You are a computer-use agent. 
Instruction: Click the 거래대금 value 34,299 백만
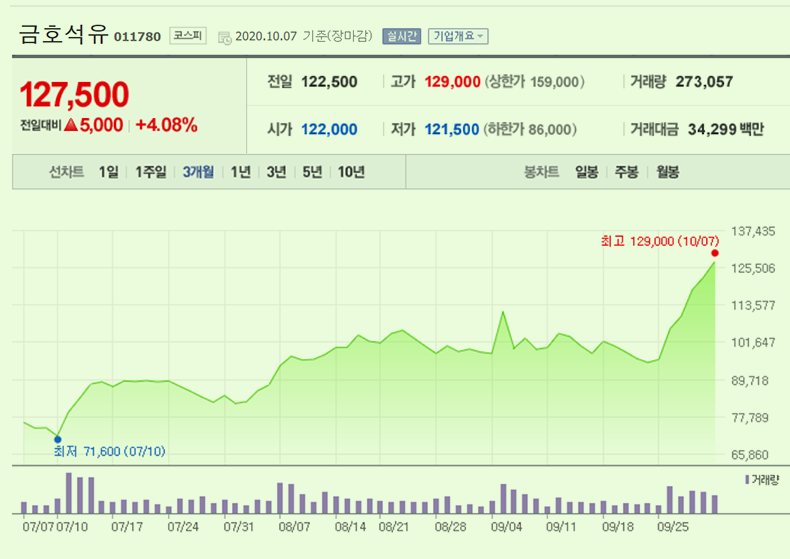click(x=726, y=129)
